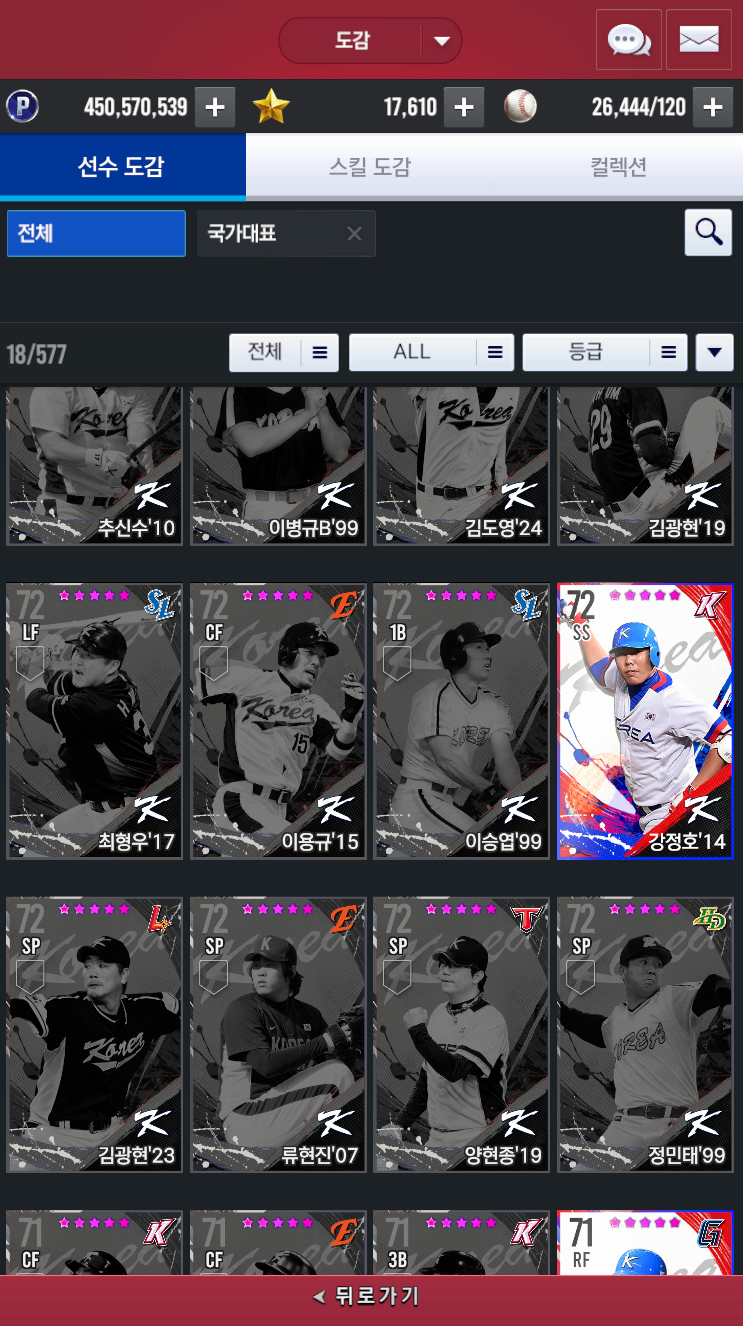
Task: Toggle the sort direction triangle button
Action: point(714,352)
